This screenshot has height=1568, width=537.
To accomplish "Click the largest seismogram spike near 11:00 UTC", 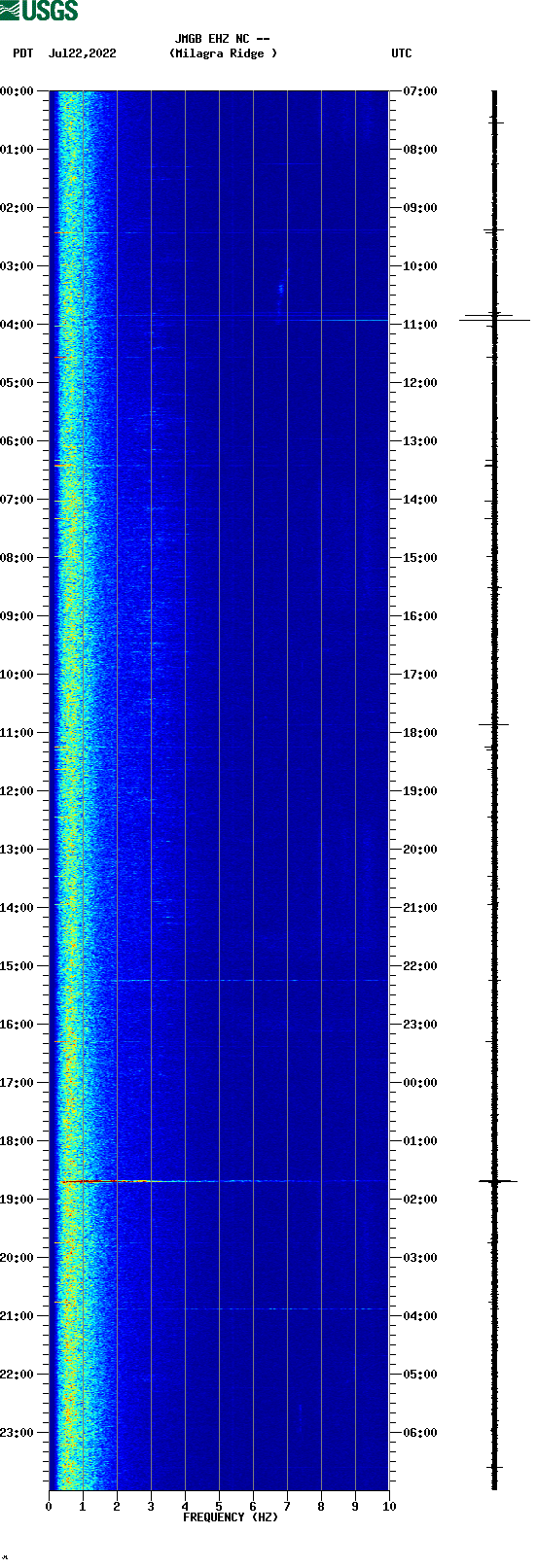I will 495,320.
